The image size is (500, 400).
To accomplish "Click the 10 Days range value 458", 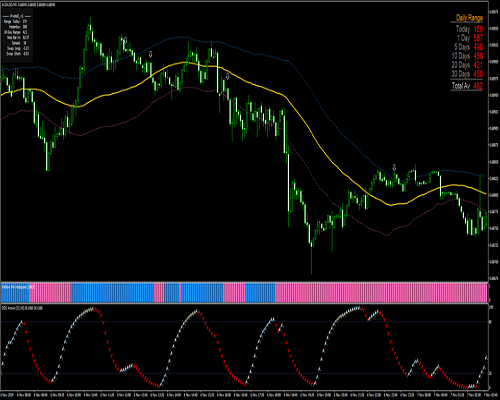I will tap(478, 56).
